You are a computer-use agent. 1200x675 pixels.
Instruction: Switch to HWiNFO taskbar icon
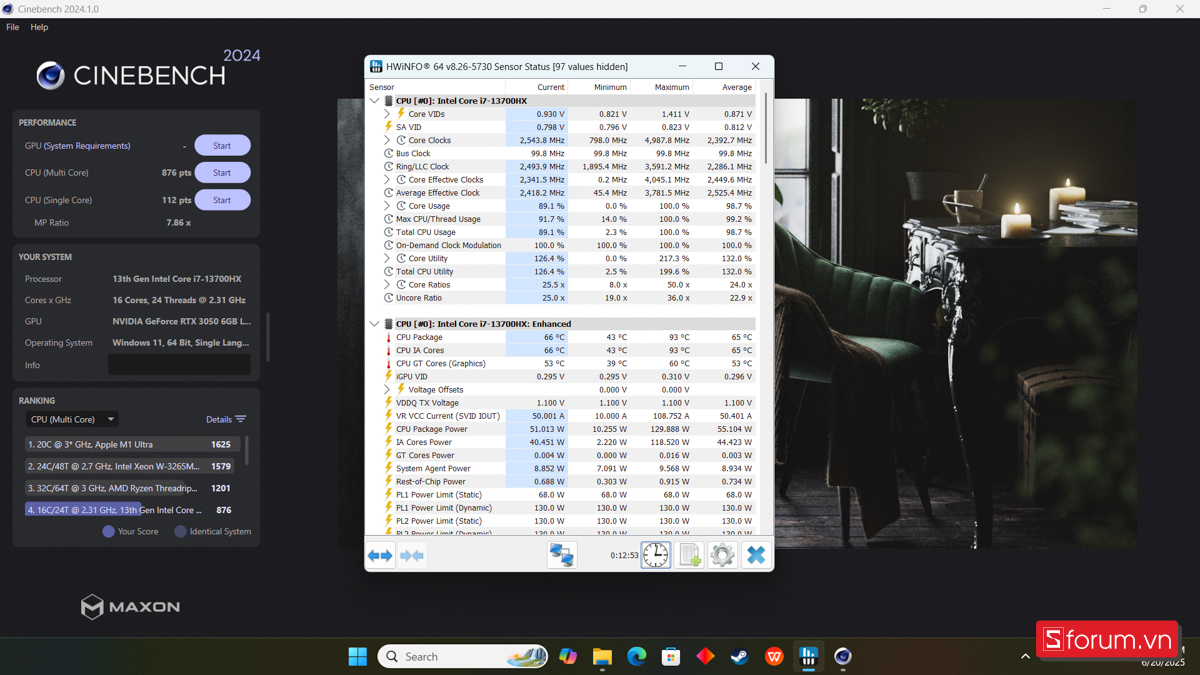808,656
